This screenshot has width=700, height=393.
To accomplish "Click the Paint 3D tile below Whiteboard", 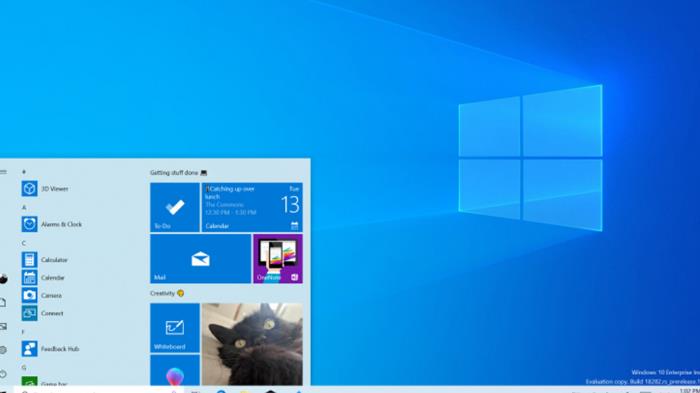I will (175, 370).
